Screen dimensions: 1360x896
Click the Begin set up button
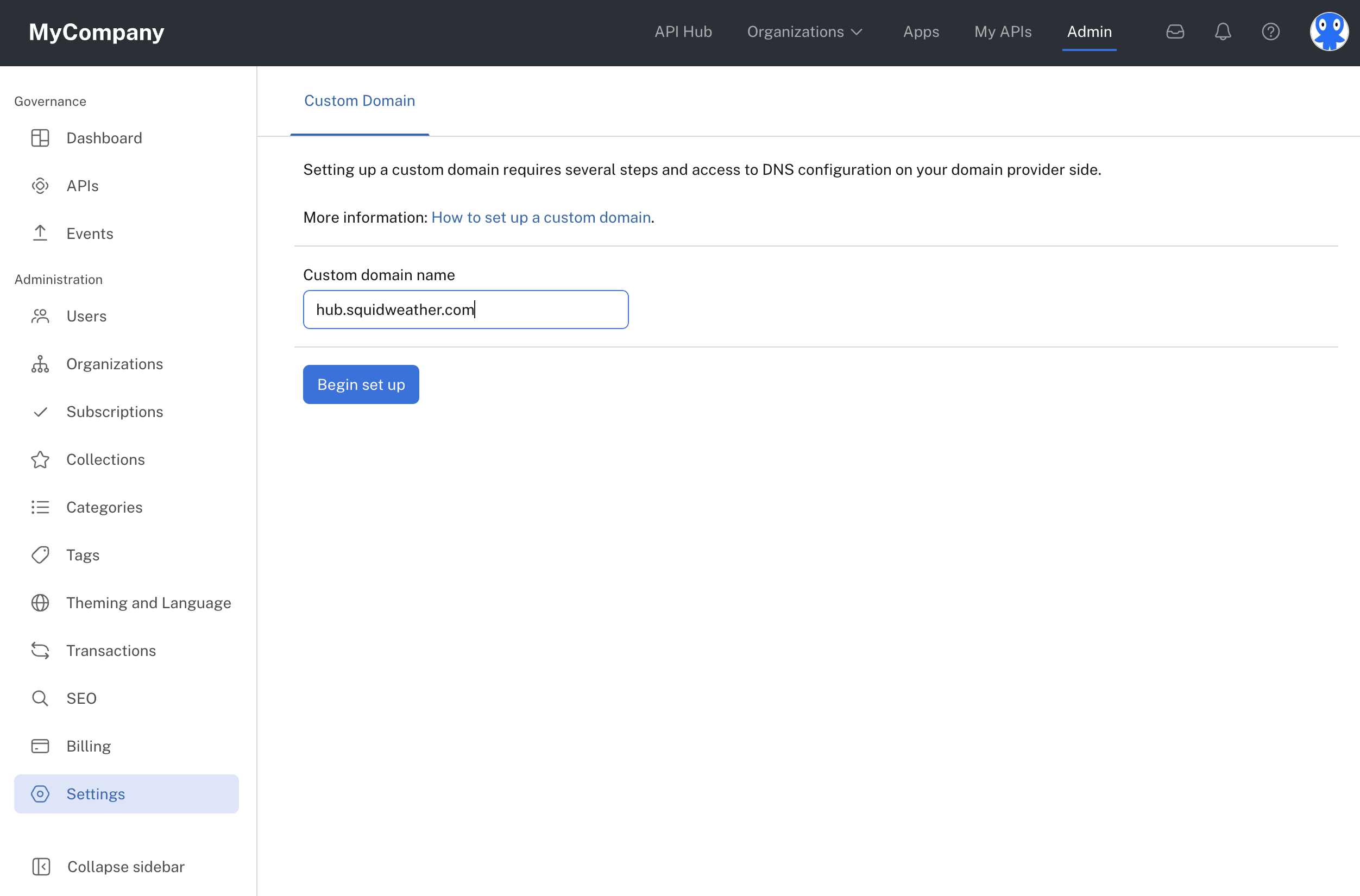pos(361,384)
